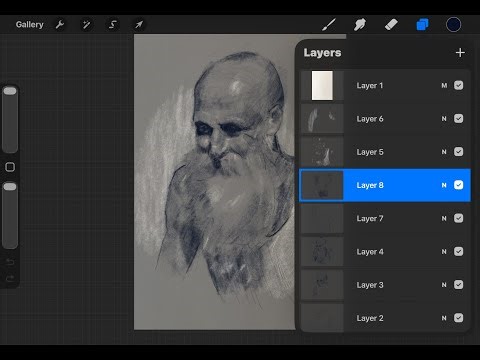Click the 'Layer 7' name text
480x360 pixels.
click(370, 219)
